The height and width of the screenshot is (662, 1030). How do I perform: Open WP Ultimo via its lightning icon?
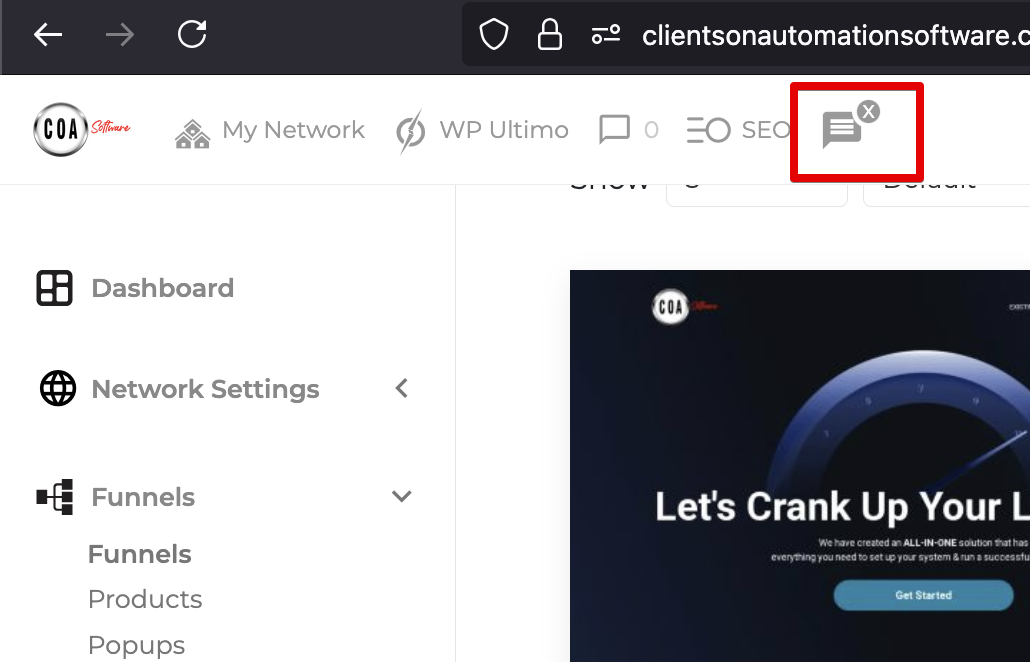coord(410,130)
